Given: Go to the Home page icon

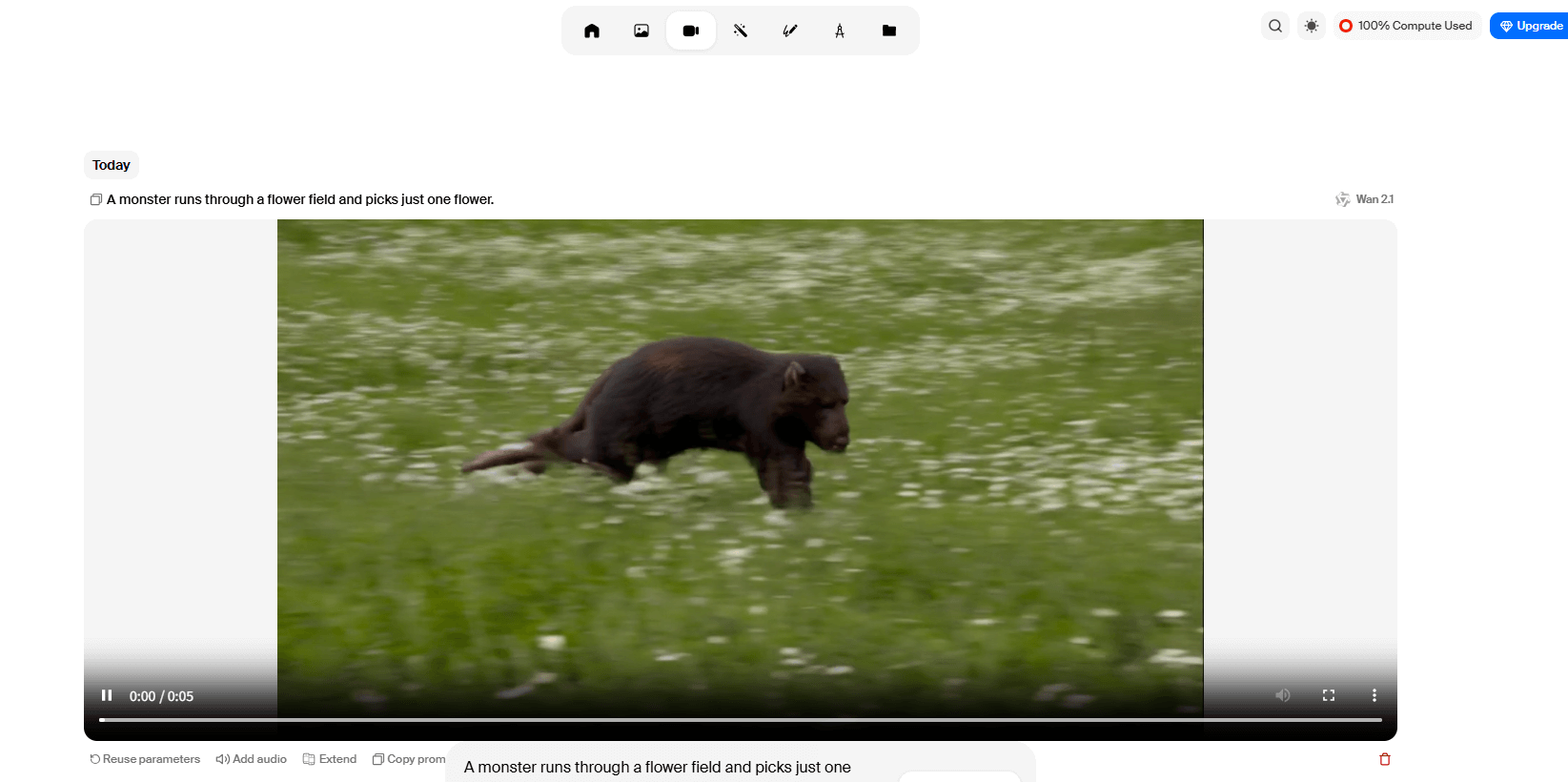Looking at the screenshot, I should [x=592, y=31].
